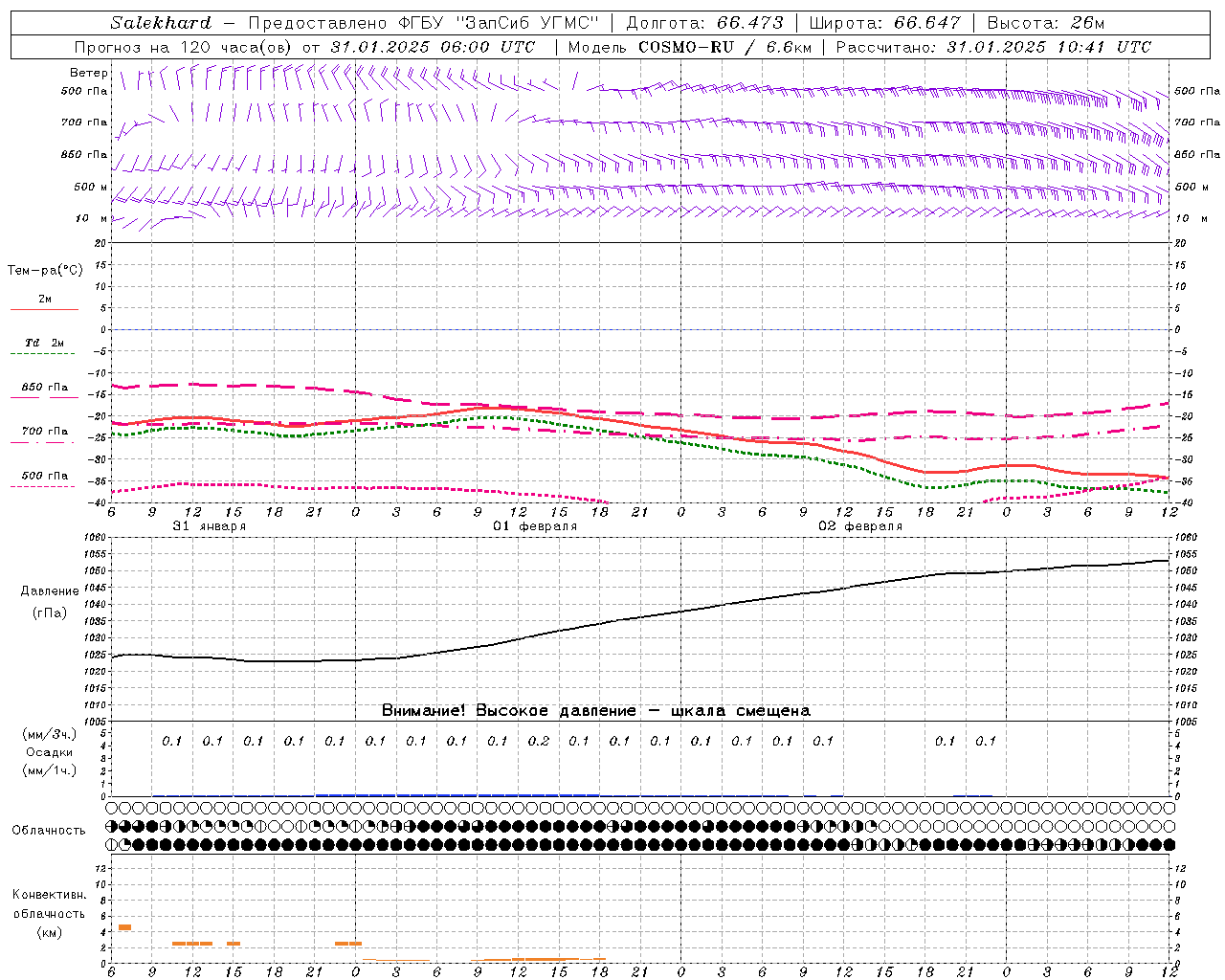Select the 'Предоставлено ФГБУ ЗапСиб УГМС' provider text

(424, 23)
